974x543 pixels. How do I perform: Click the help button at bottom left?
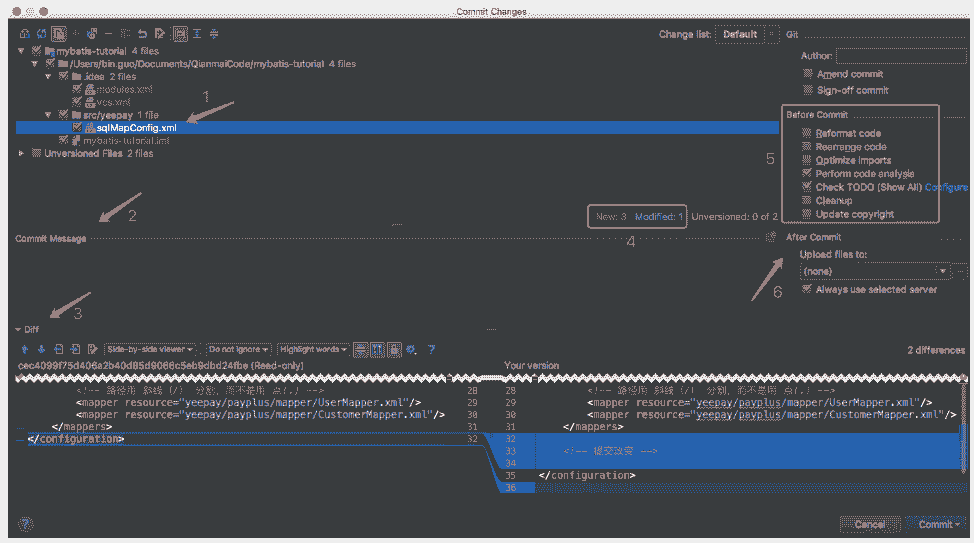point(24,523)
